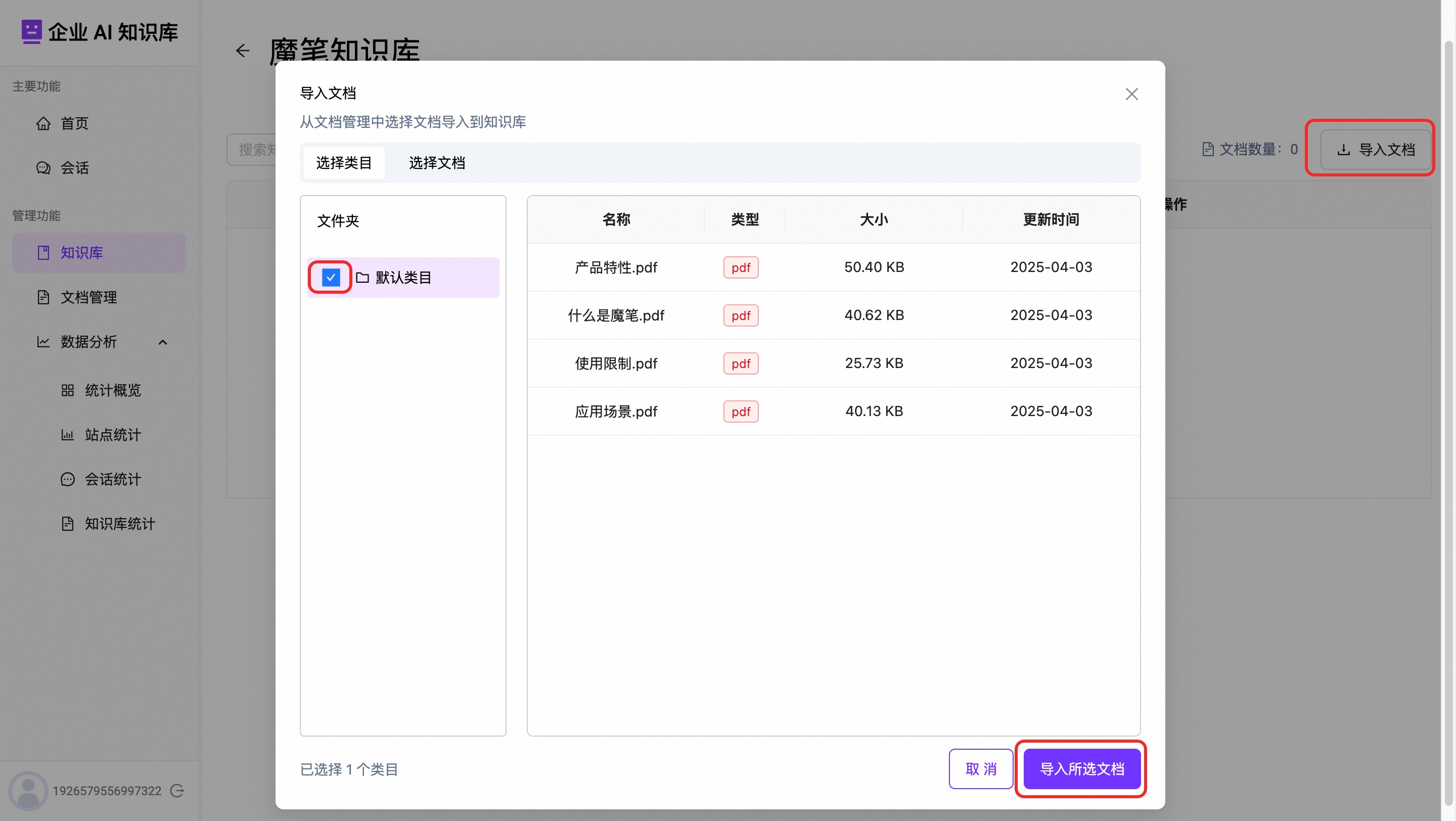The width and height of the screenshot is (1456, 821).
Task: Switch to the 选择文档 tab
Action: 437,163
